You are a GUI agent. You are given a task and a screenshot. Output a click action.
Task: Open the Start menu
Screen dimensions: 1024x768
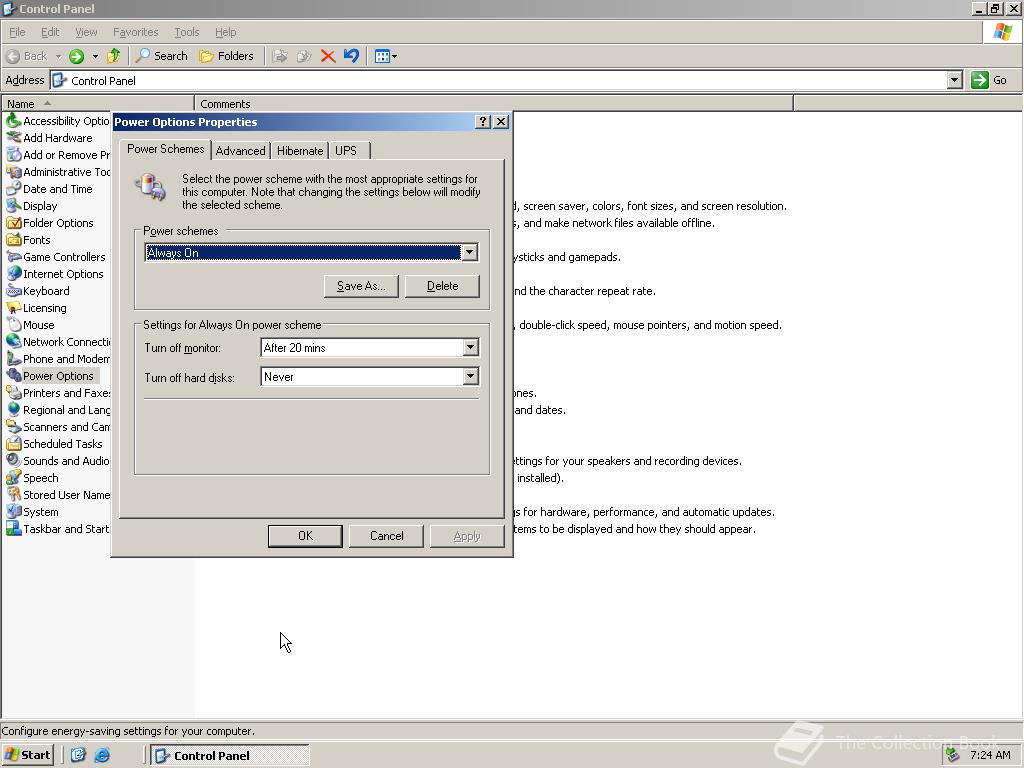coord(27,755)
